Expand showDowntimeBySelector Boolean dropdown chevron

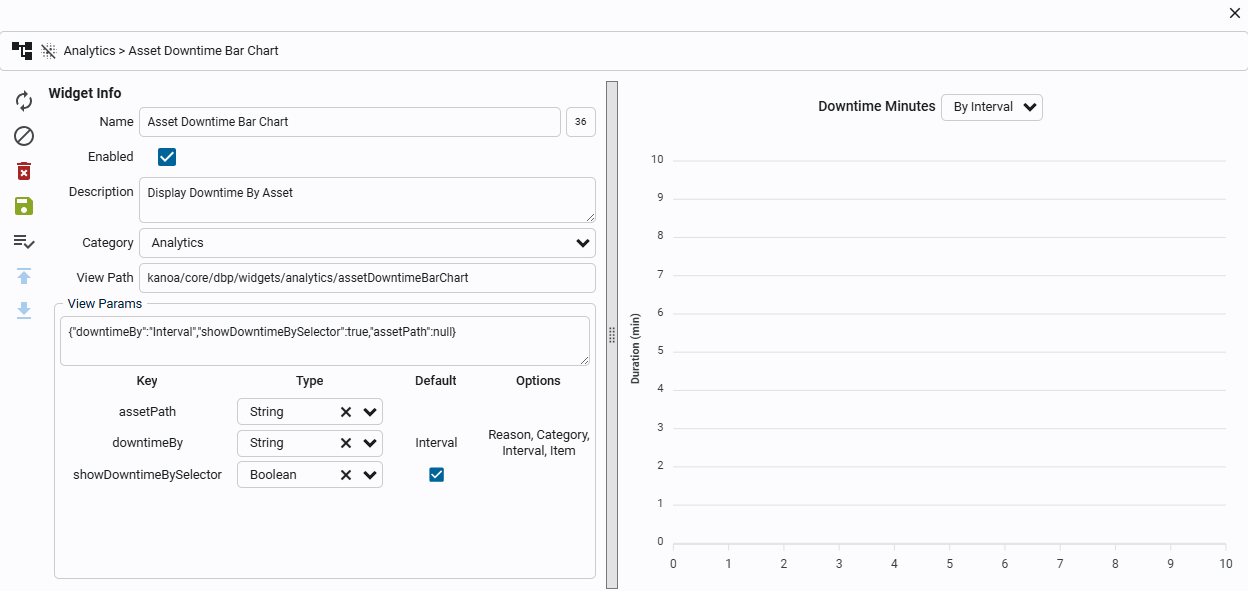(370, 475)
